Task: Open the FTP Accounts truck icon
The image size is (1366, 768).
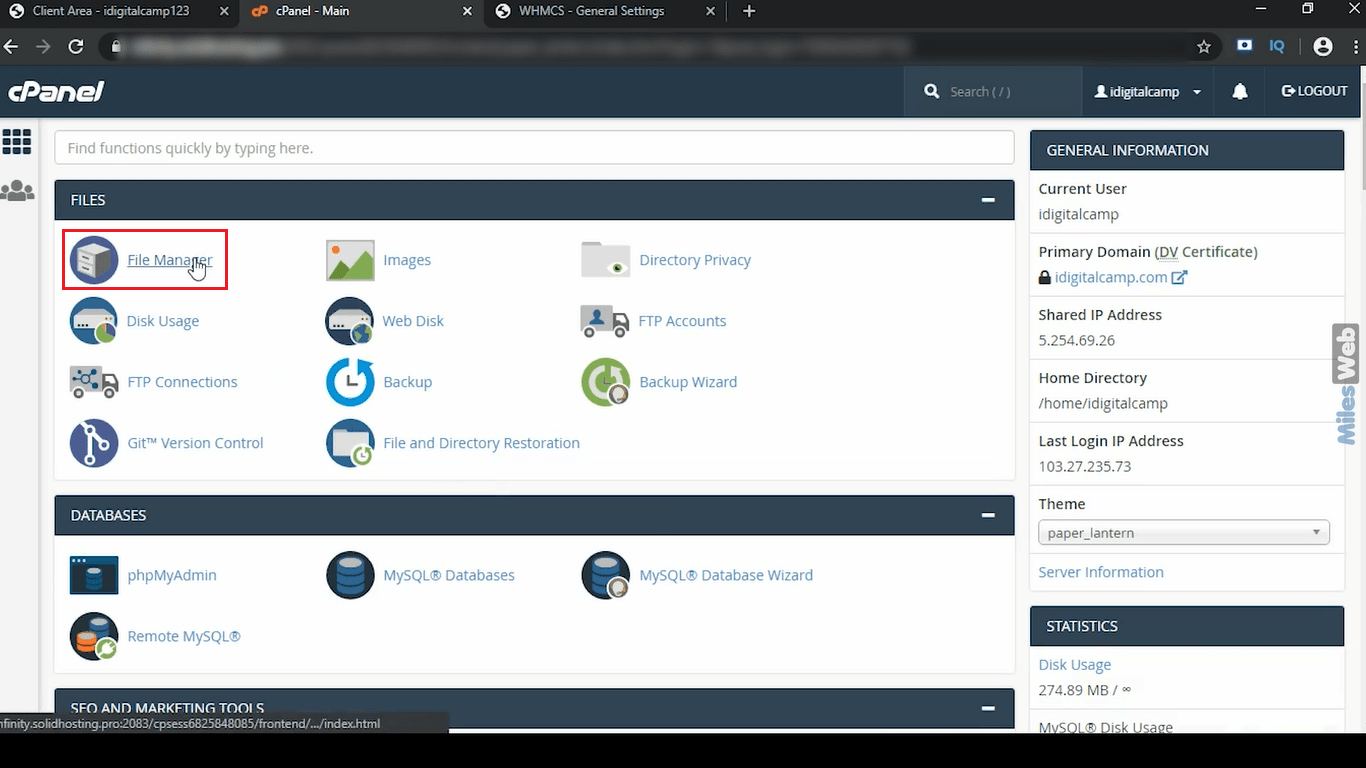Action: pos(605,321)
